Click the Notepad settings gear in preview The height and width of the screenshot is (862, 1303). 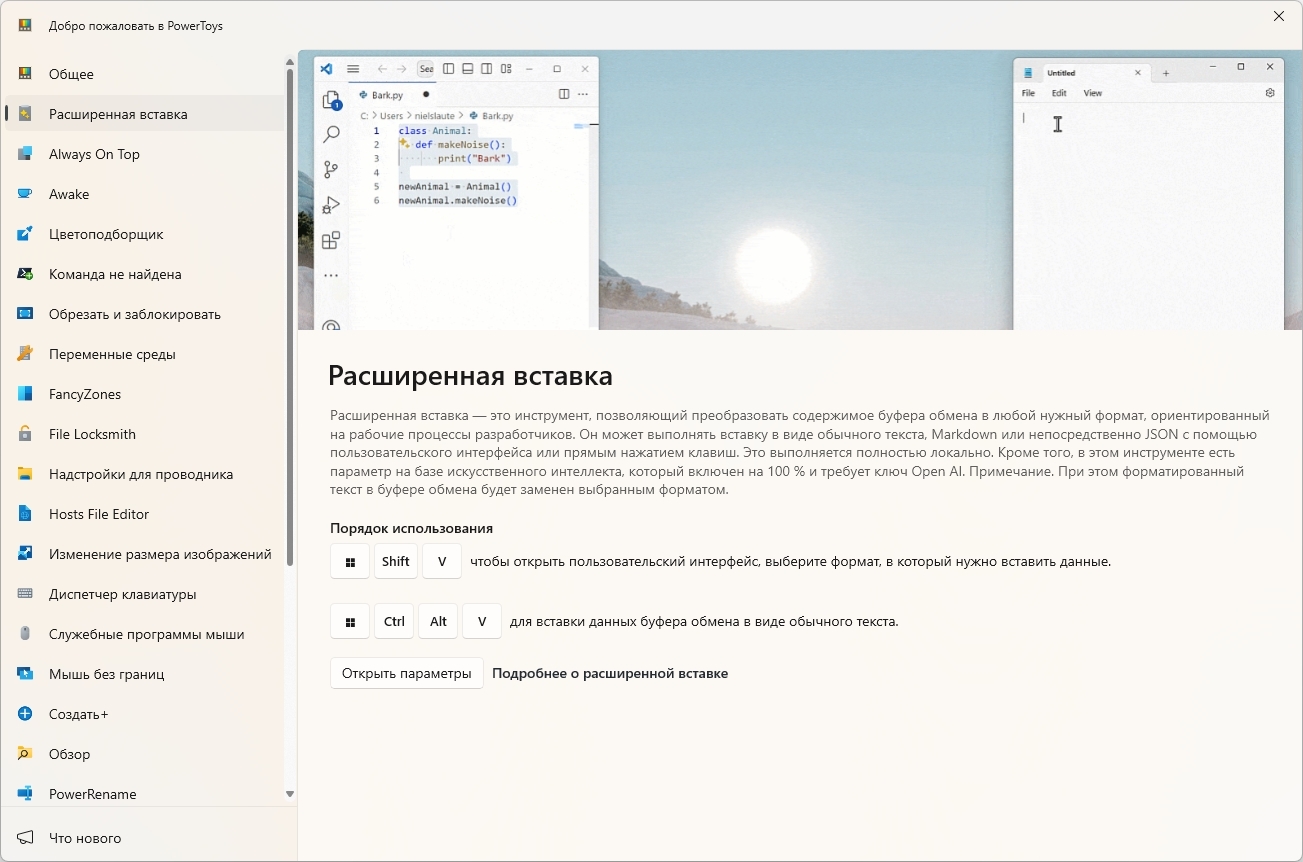pos(1270,93)
